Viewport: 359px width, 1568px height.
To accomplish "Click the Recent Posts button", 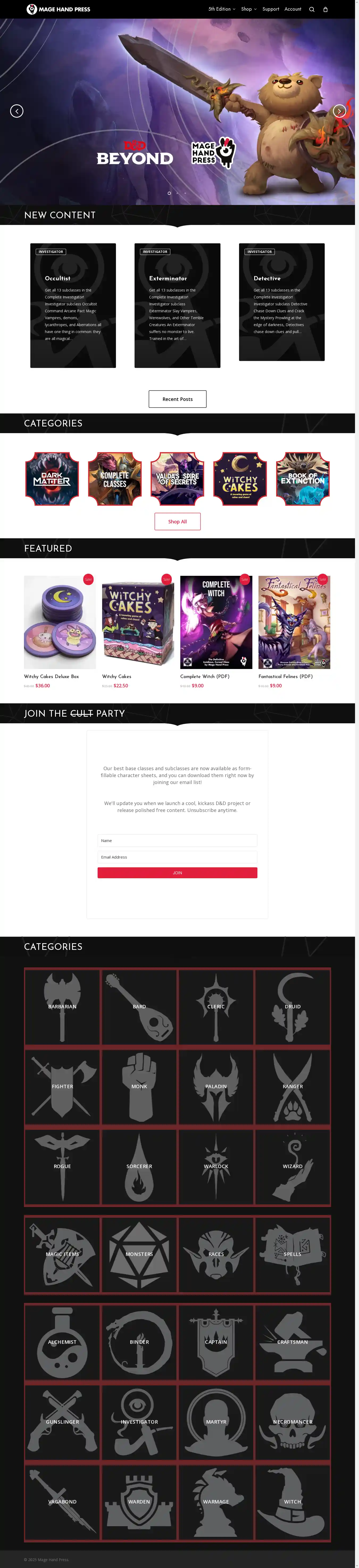I will click(x=178, y=399).
